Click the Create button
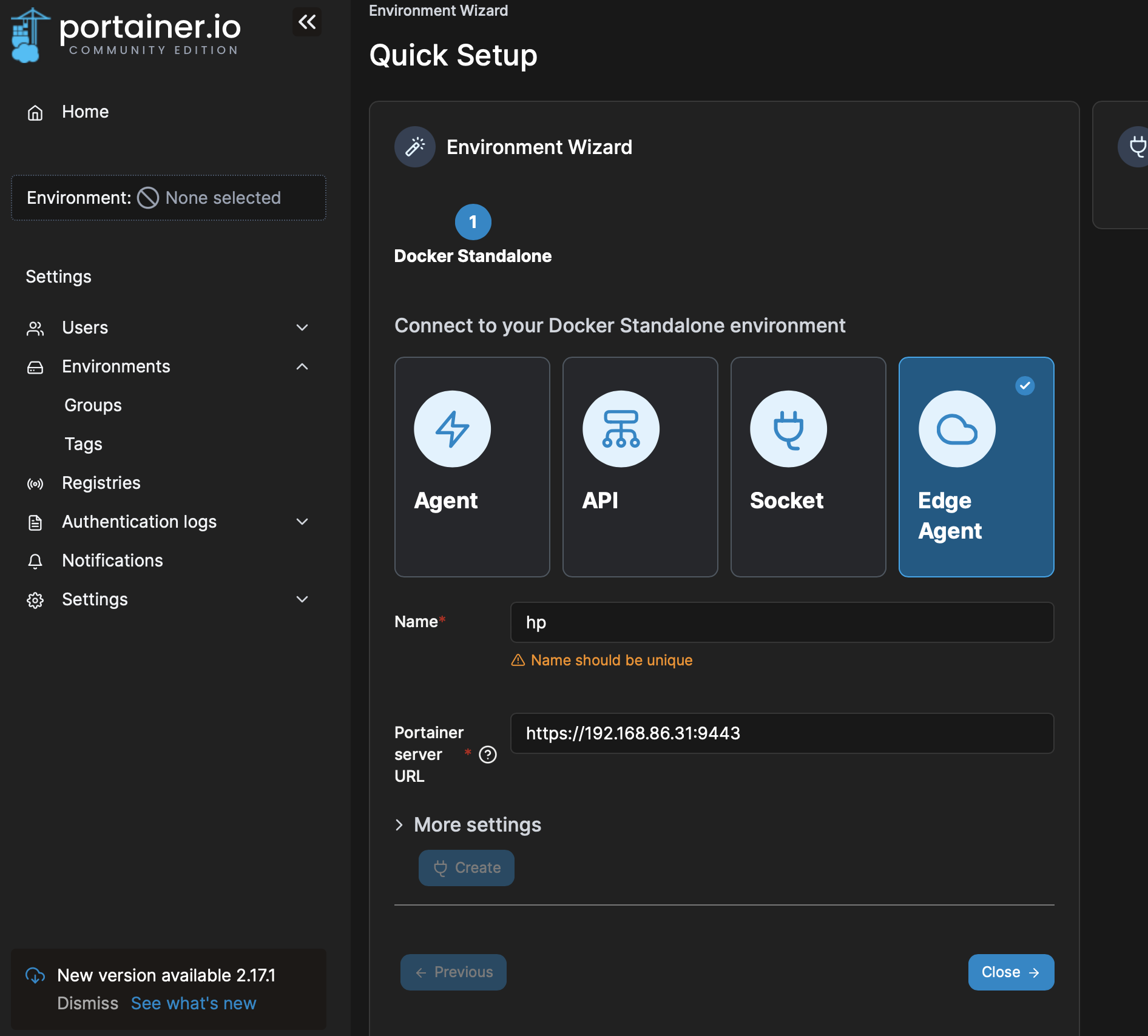 click(467, 868)
